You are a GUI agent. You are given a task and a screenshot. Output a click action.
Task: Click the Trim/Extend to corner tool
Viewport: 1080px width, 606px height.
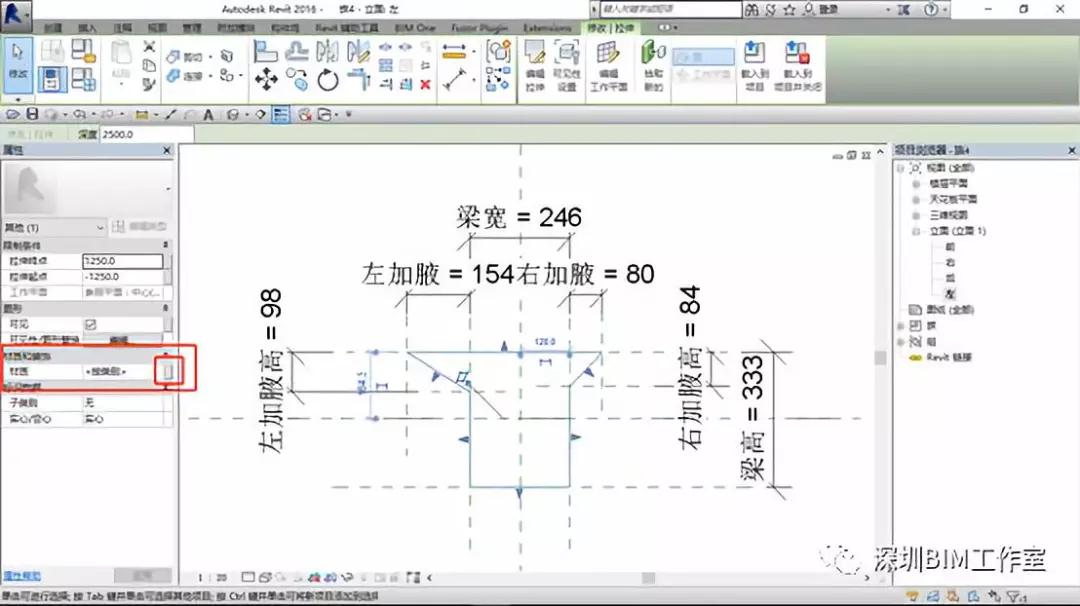(358, 80)
